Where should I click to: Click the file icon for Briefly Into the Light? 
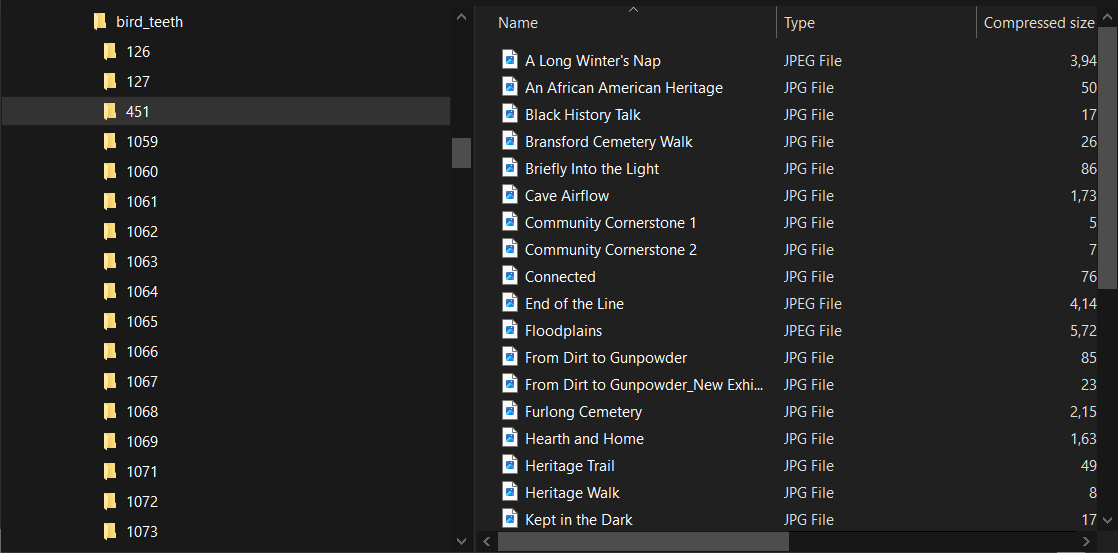510,168
